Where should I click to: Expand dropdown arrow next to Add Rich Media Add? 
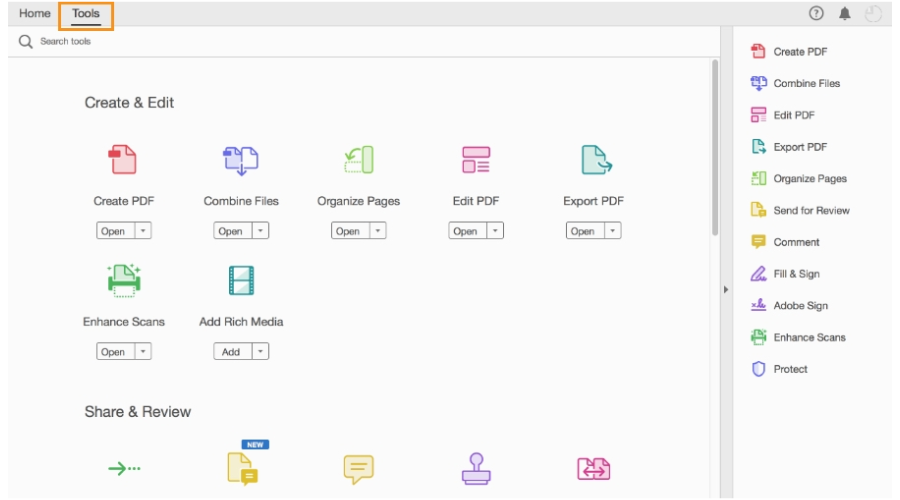pos(261,351)
